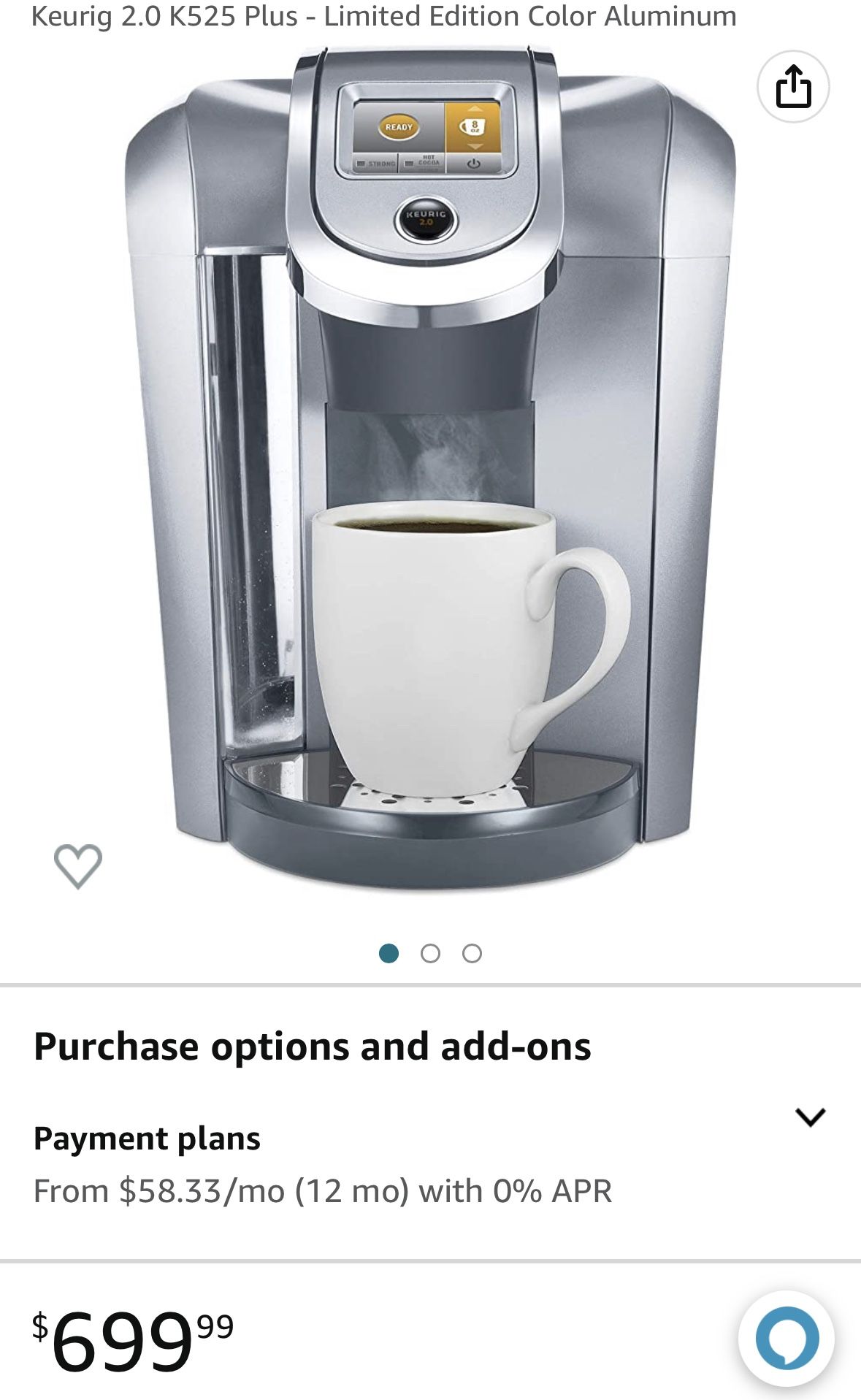Click the drip tray in the product photo

[x=431, y=803]
